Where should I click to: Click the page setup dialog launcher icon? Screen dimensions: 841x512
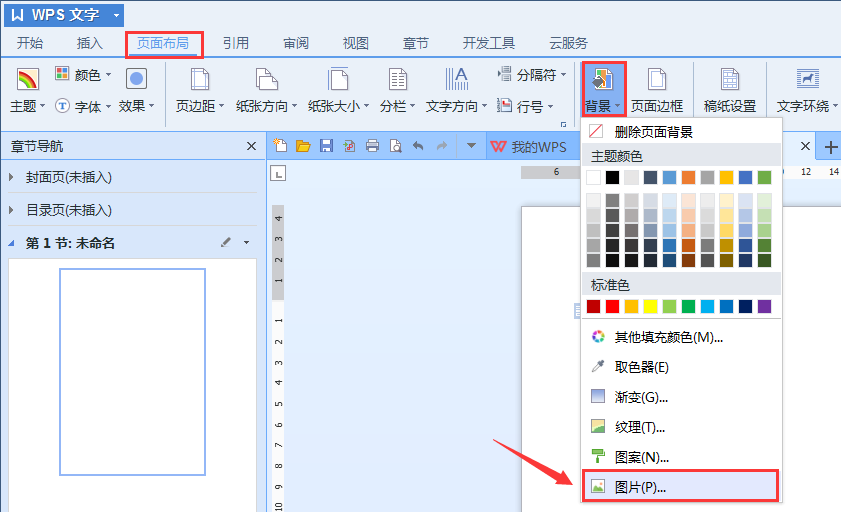click(563, 124)
